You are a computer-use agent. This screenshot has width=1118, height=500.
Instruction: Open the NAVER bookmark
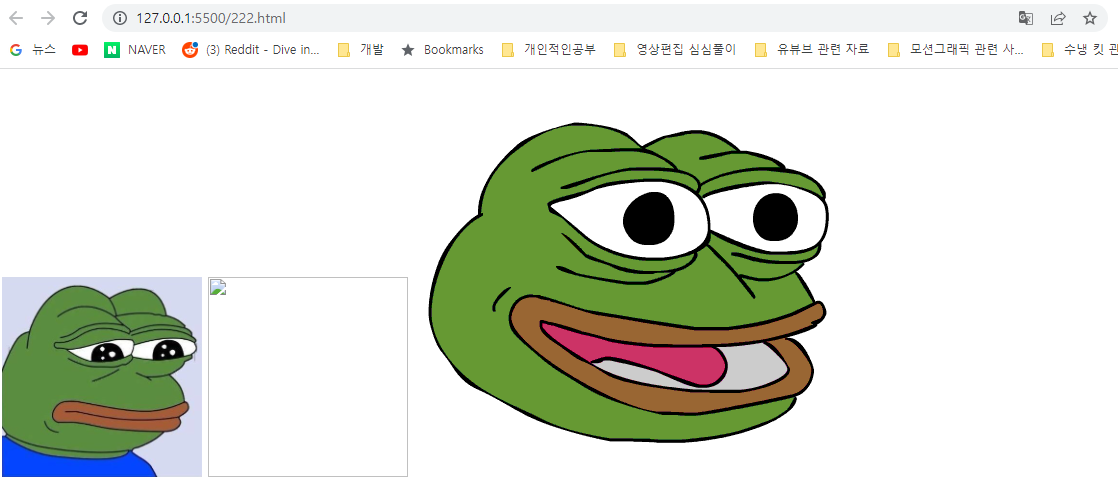(x=135, y=49)
